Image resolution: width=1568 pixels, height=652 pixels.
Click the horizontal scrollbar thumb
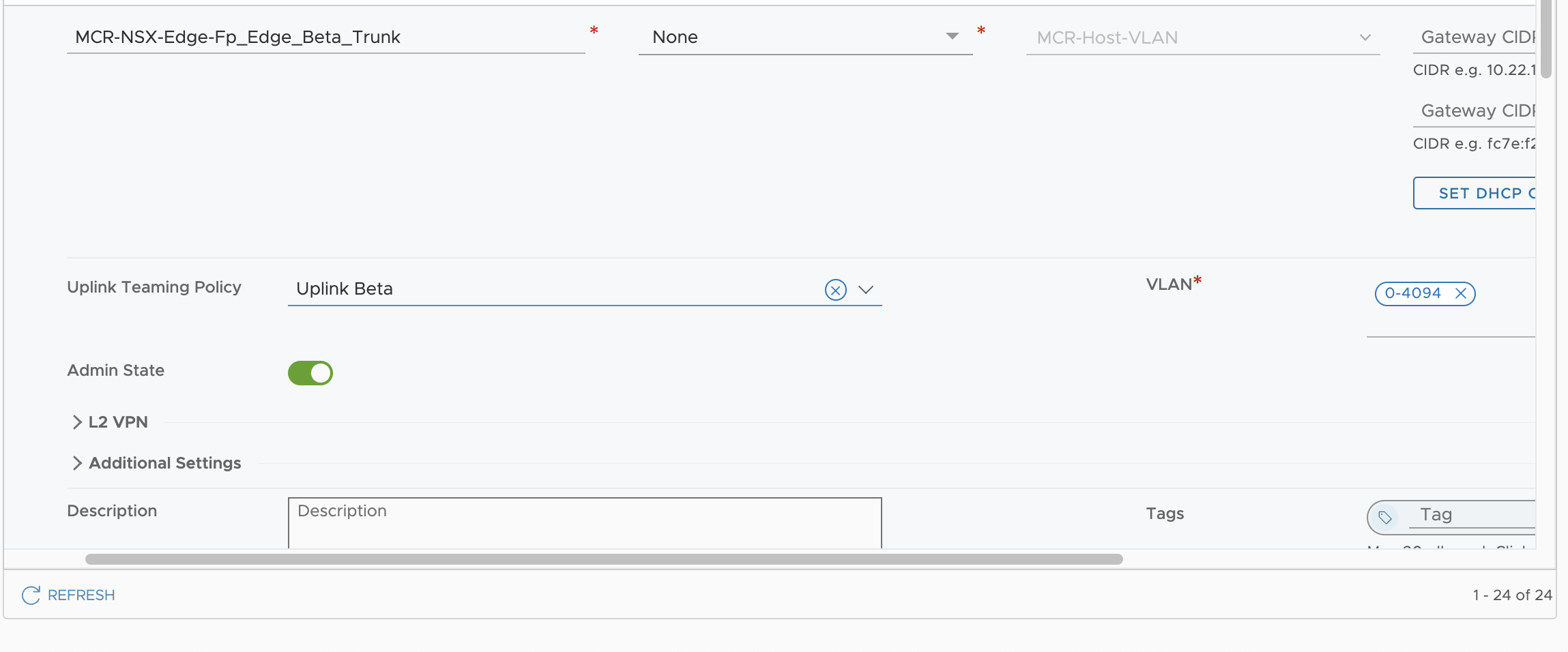pyautogui.click(x=604, y=559)
